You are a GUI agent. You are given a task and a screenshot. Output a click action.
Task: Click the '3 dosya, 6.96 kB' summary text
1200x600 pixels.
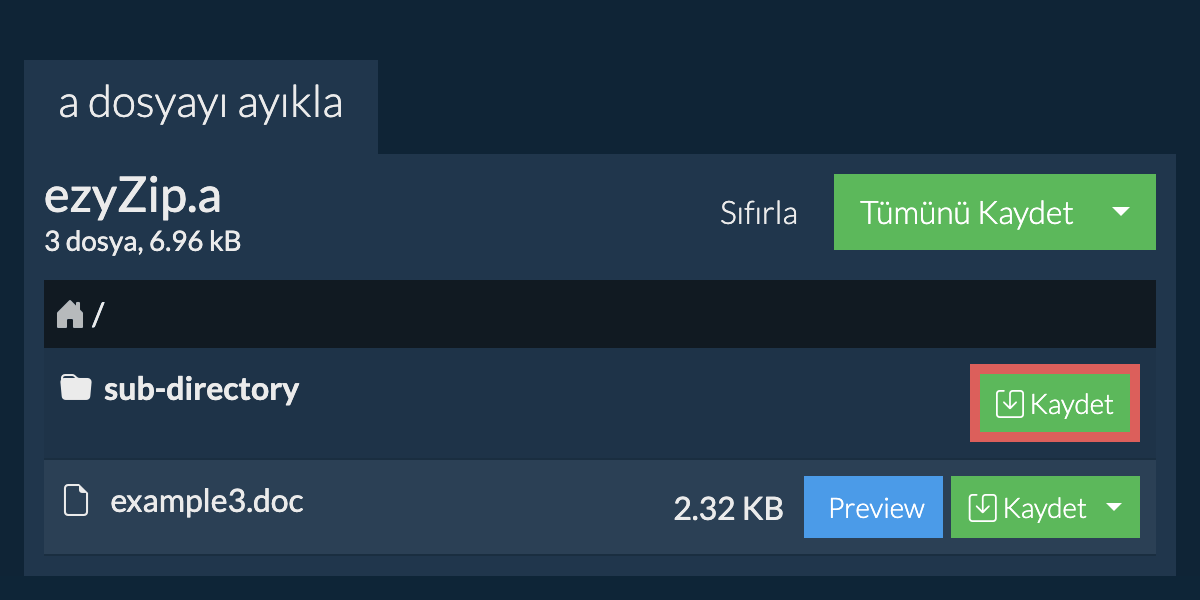click(x=142, y=242)
